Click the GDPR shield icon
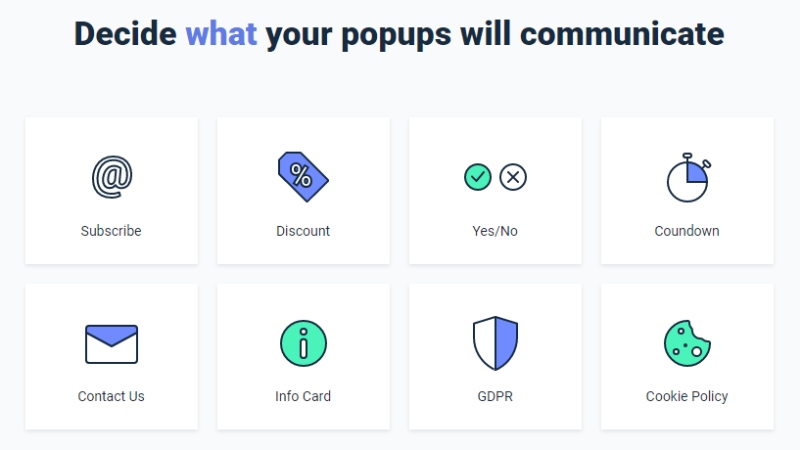Image resolution: width=800 pixels, height=450 pixels. (495, 344)
